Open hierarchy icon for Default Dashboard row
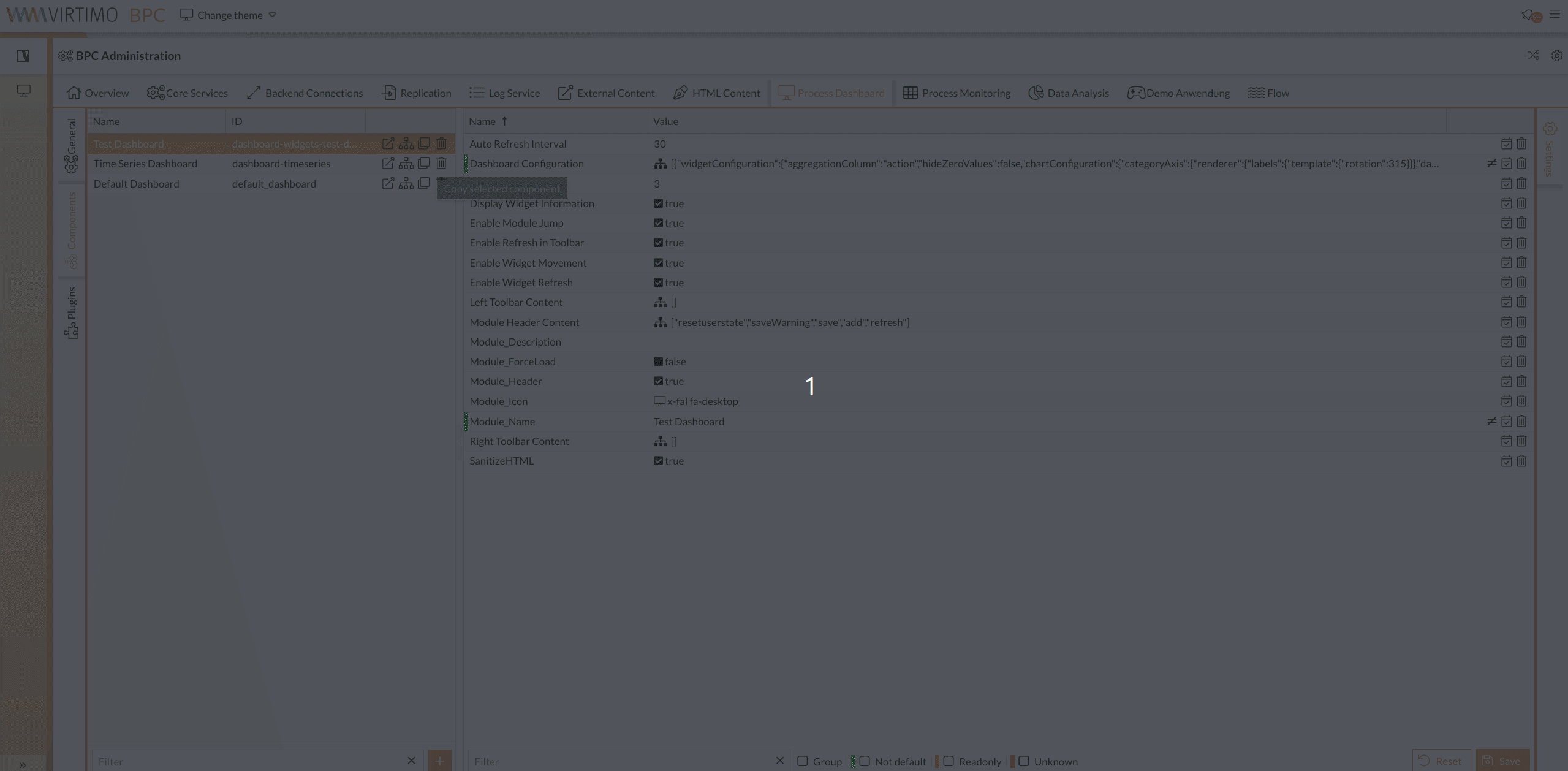 point(406,184)
